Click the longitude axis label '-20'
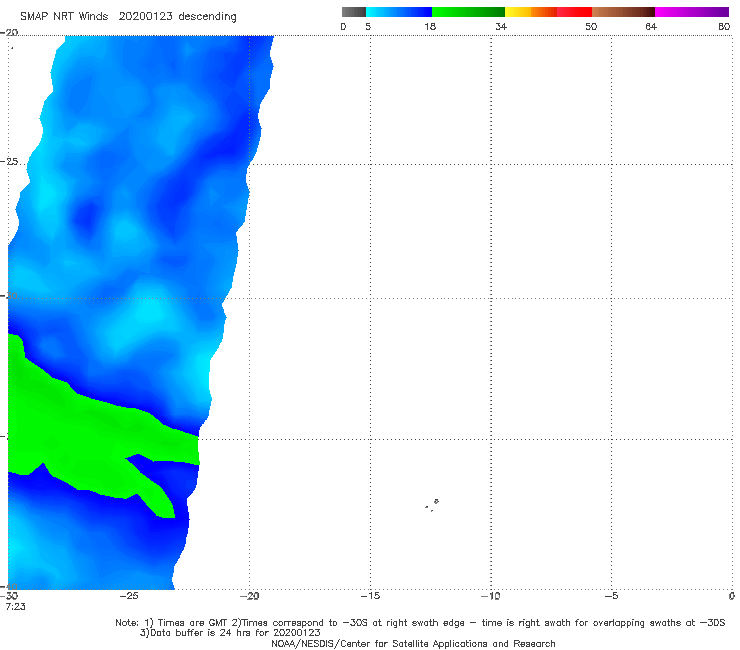740x650 pixels. point(249,596)
